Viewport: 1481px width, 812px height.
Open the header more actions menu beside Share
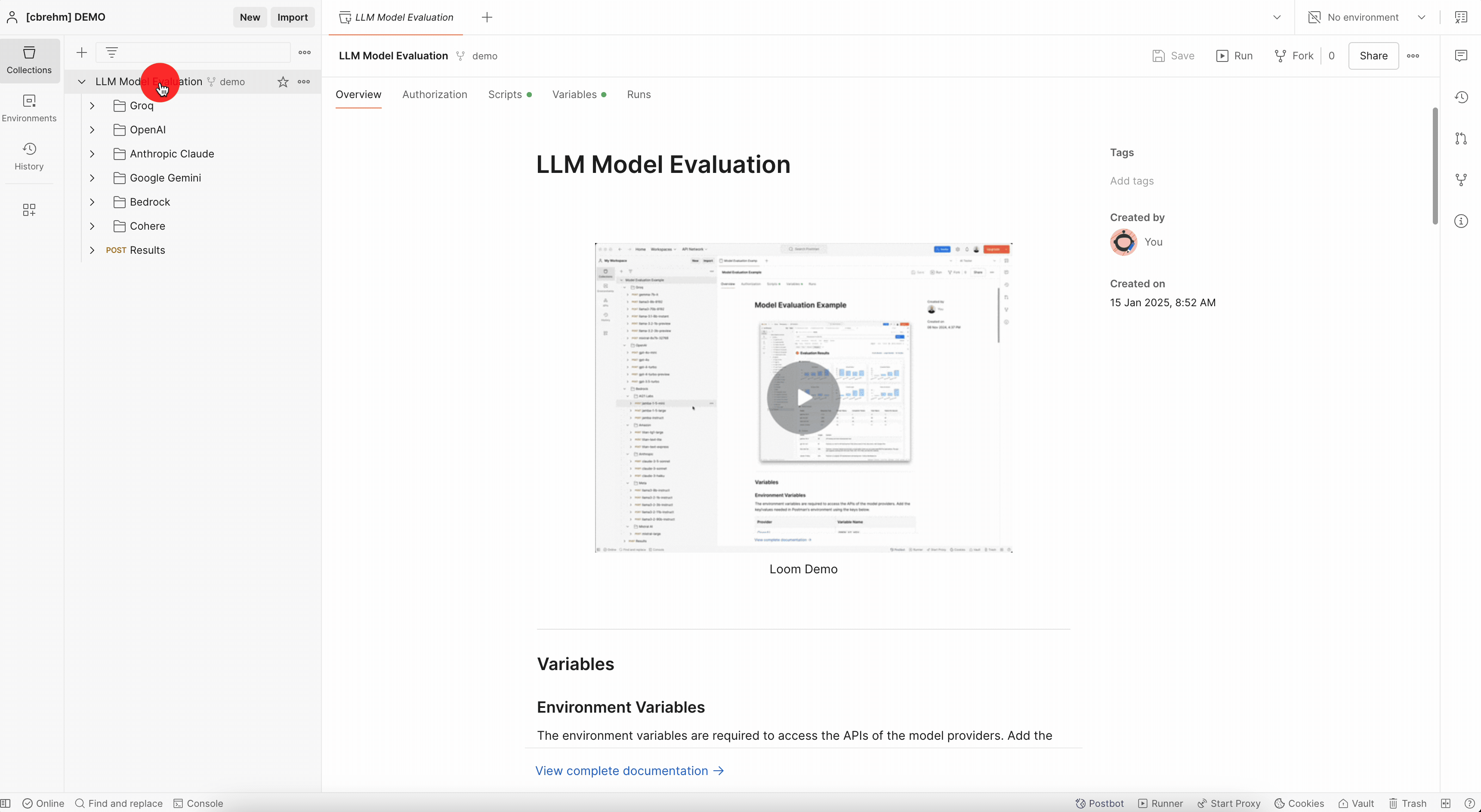coord(1413,56)
